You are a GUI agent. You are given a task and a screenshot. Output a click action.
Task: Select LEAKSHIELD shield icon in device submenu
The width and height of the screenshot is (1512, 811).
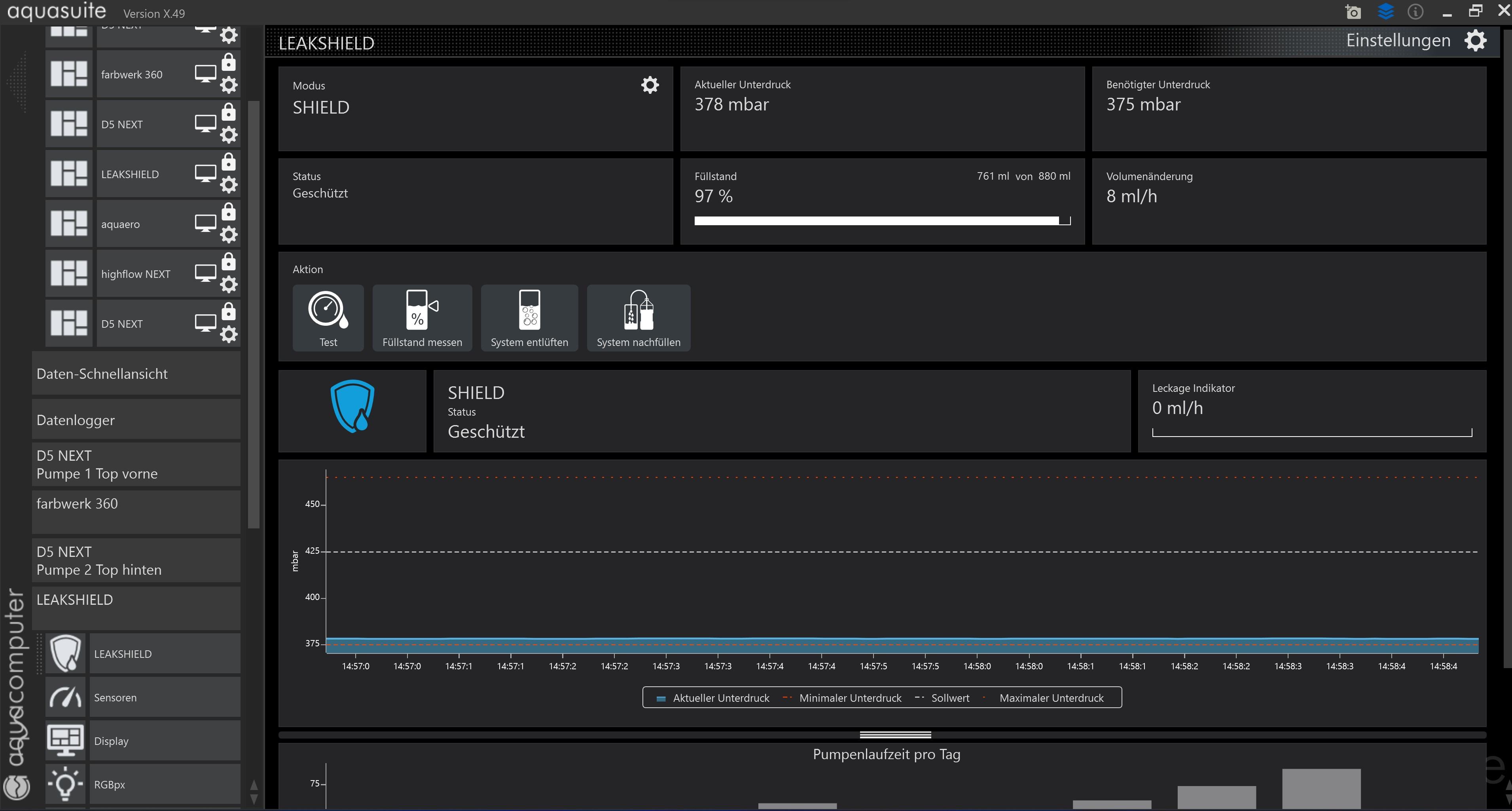point(65,653)
